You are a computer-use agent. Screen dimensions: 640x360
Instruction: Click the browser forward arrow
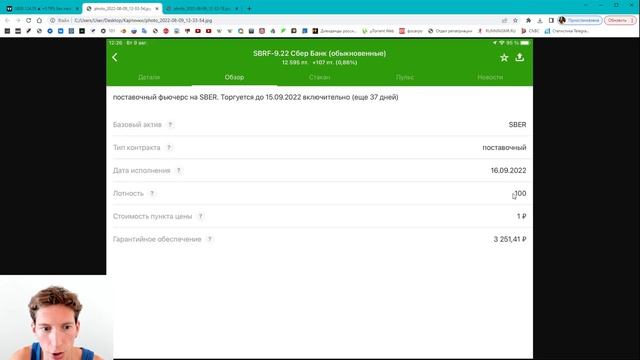click(x=18, y=20)
